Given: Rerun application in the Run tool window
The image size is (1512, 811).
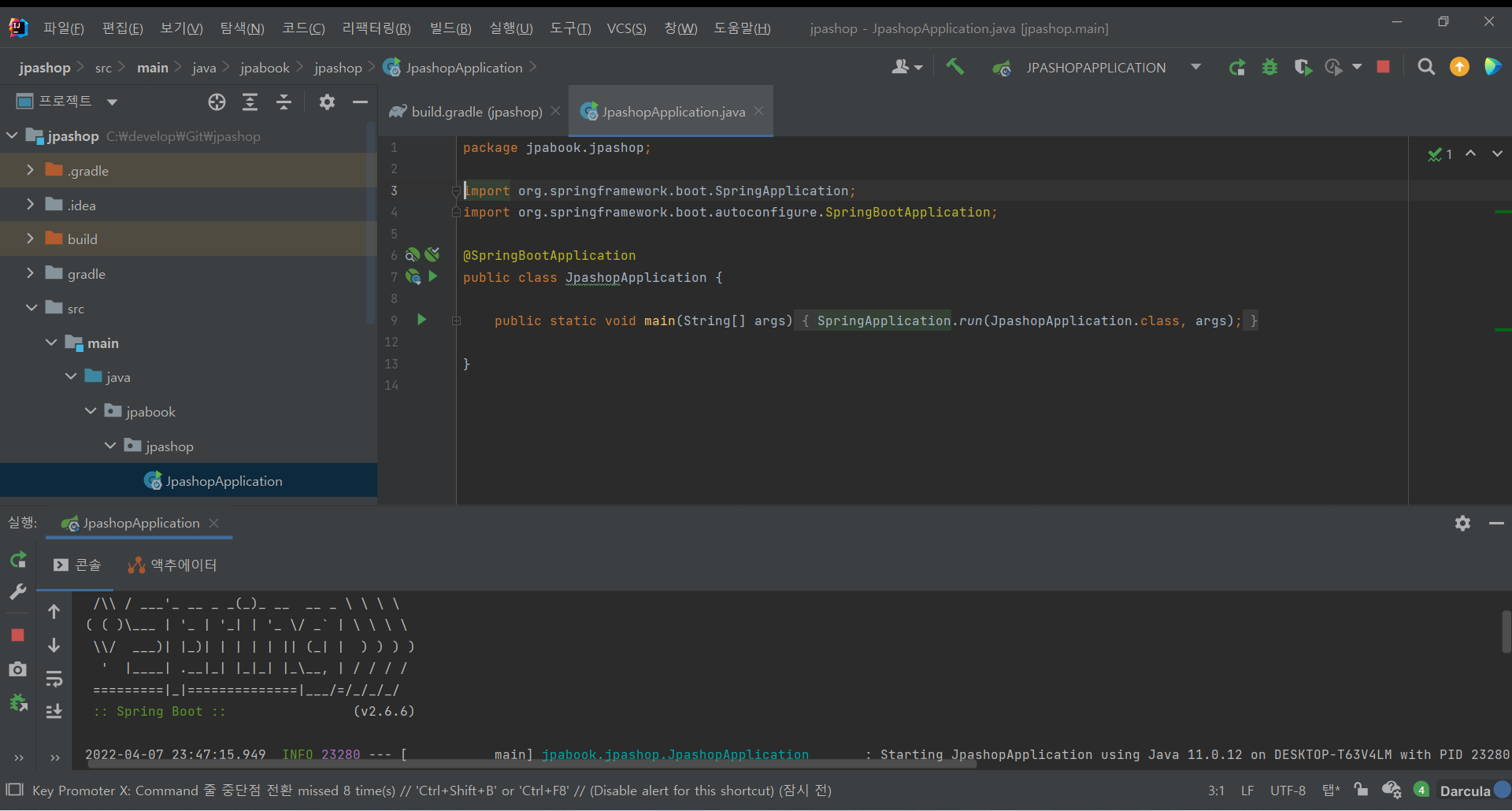Looking at the screenshot, I should [x=18, y=560].
